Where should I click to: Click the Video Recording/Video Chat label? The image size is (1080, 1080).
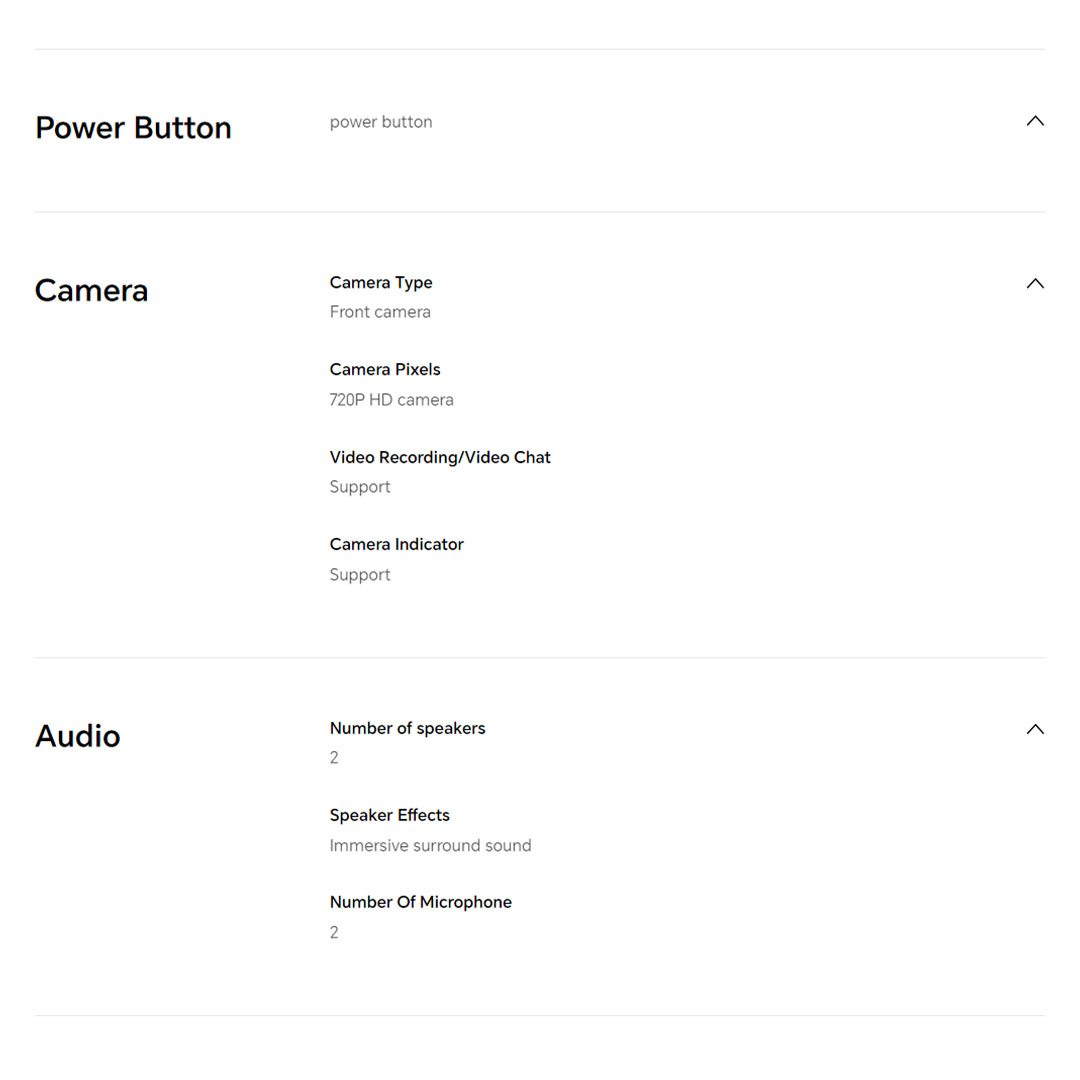[x=440, y=457]
